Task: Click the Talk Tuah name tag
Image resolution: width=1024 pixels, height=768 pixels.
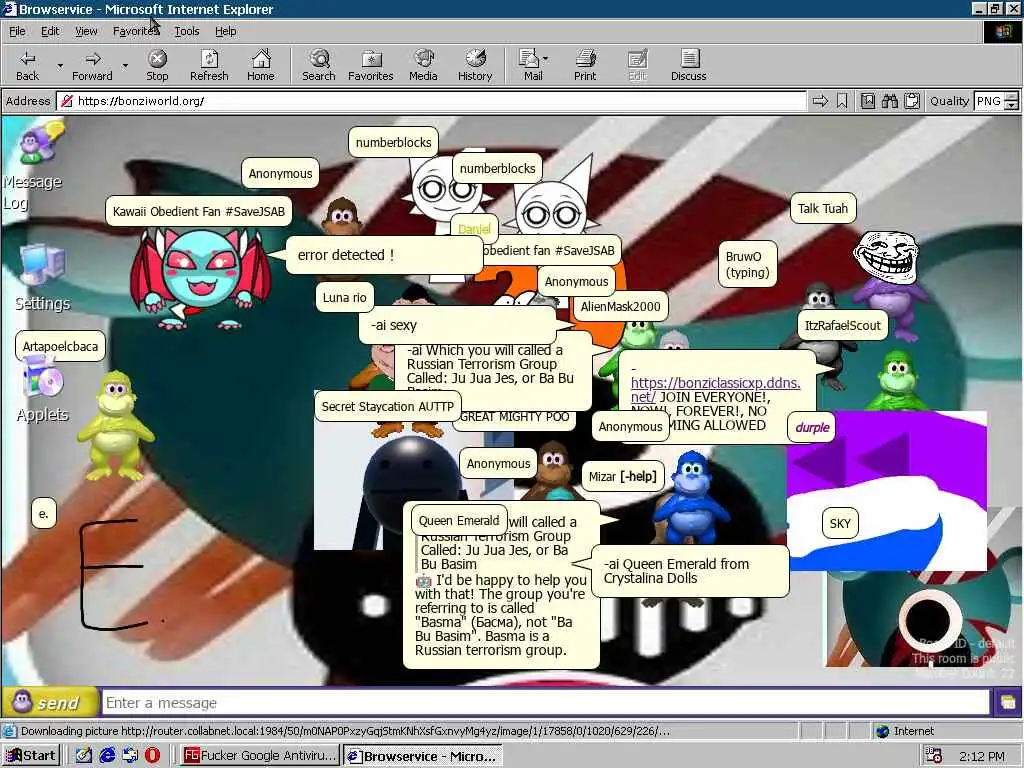Action: (x=823, y=208)
